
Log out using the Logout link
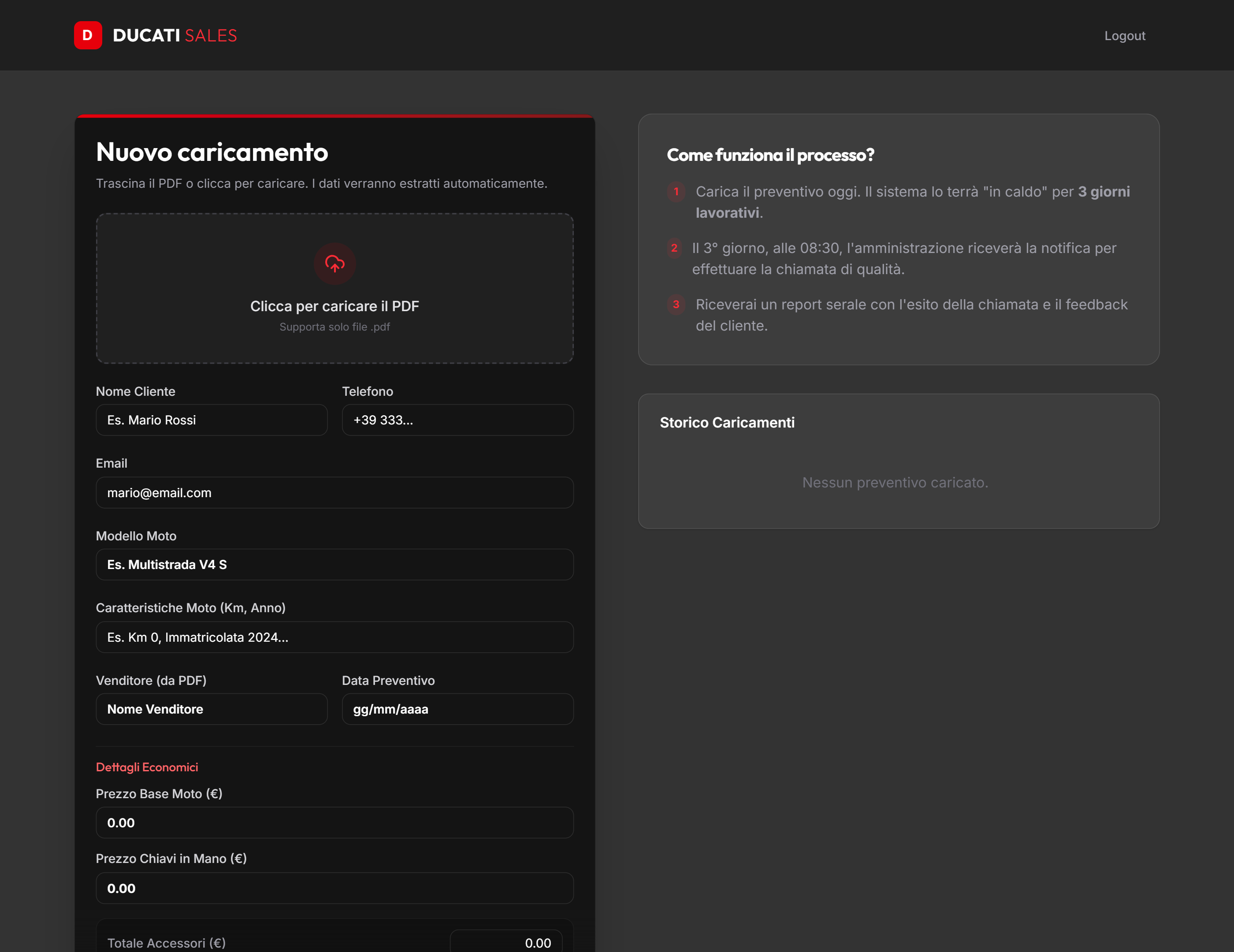click(x=1124, y=36)
